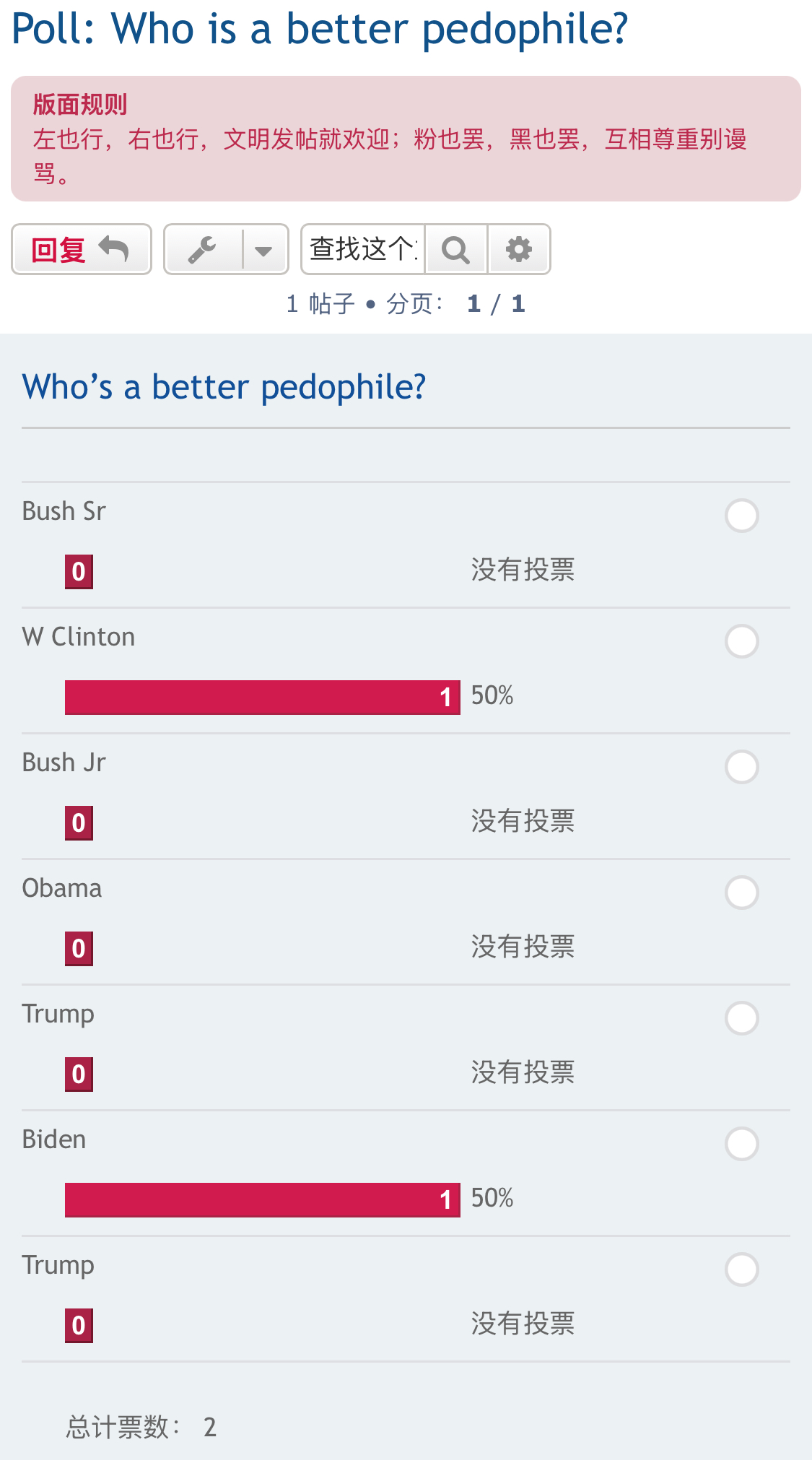This screenshot has height=1463, width=812.
Task: Select the W Clinton radio button
Action: 741,641
